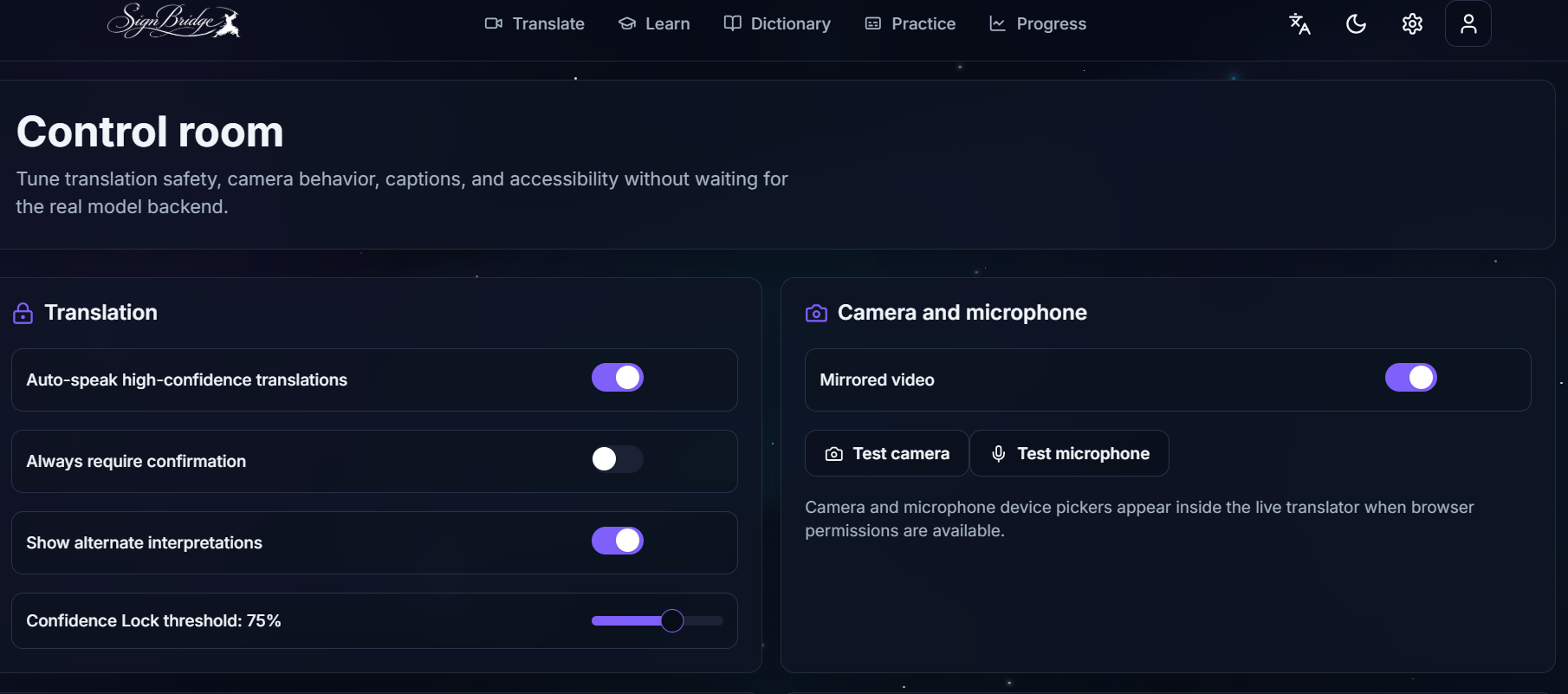Screen dimensions: 1568x694
Task: Click the lock icon beside Translation
Action: pos(23,313)
